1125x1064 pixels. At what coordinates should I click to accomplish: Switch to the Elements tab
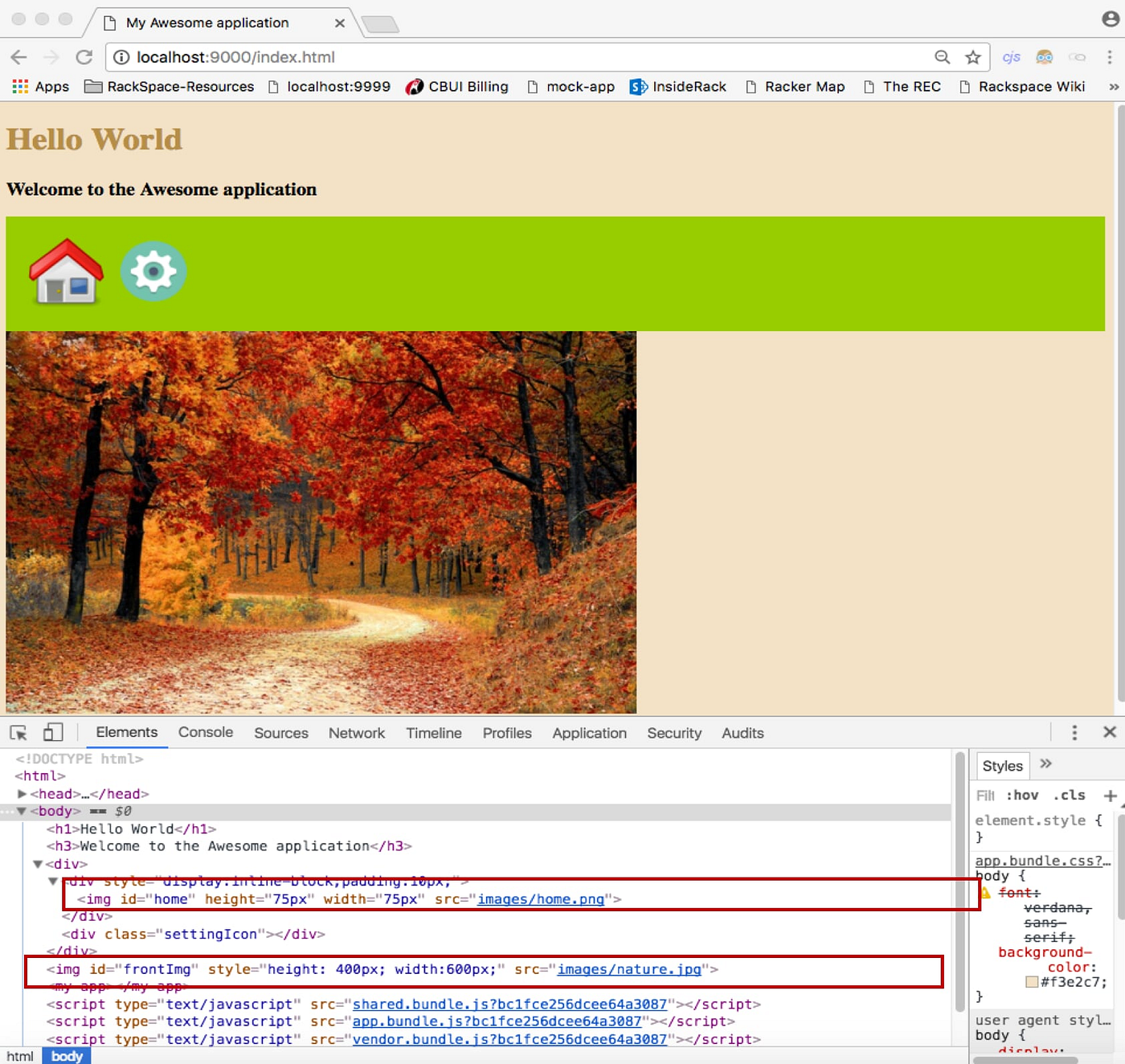(127, 733)
